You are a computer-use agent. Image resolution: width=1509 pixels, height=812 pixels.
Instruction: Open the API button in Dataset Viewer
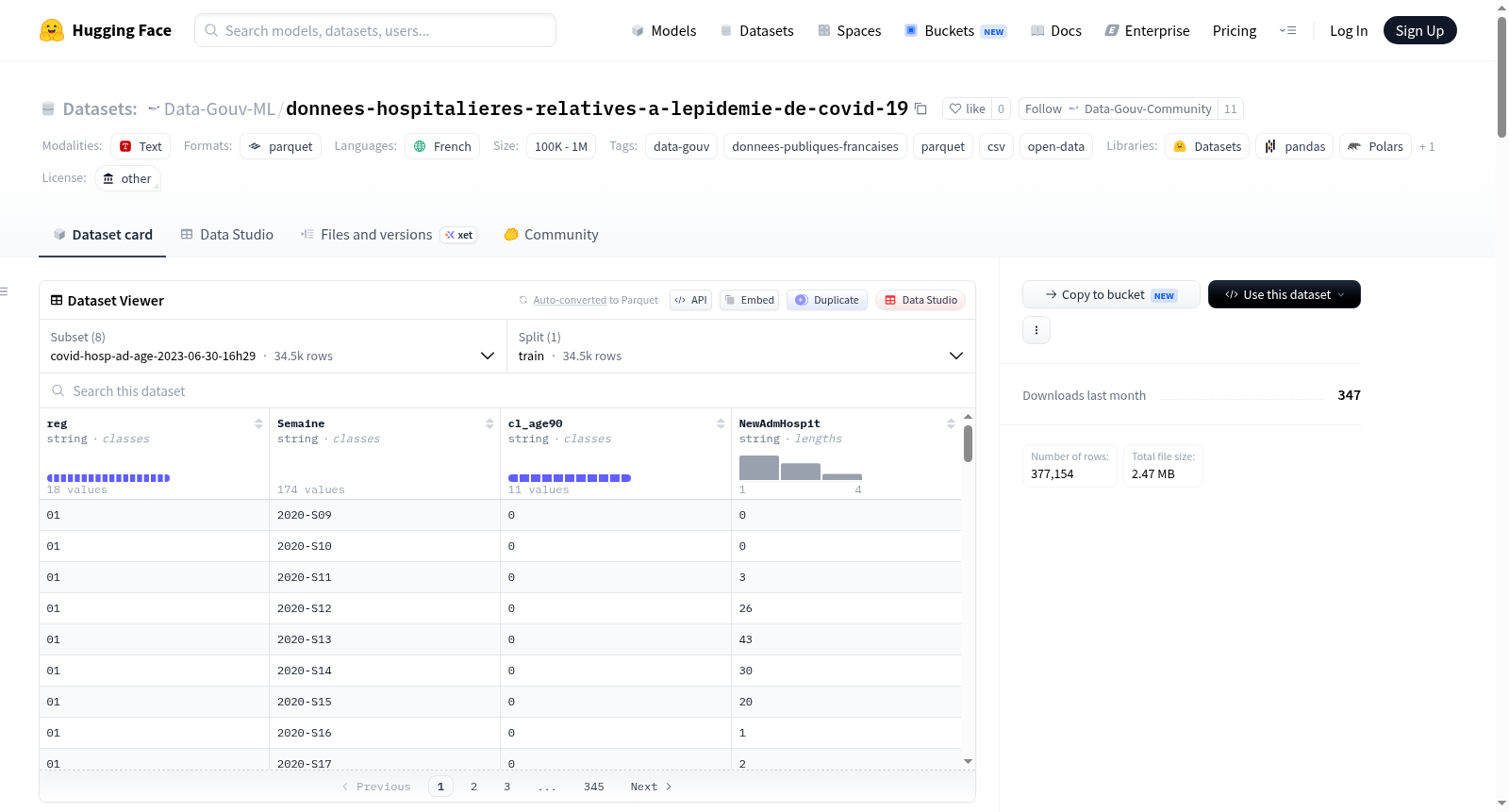[690, 300]
